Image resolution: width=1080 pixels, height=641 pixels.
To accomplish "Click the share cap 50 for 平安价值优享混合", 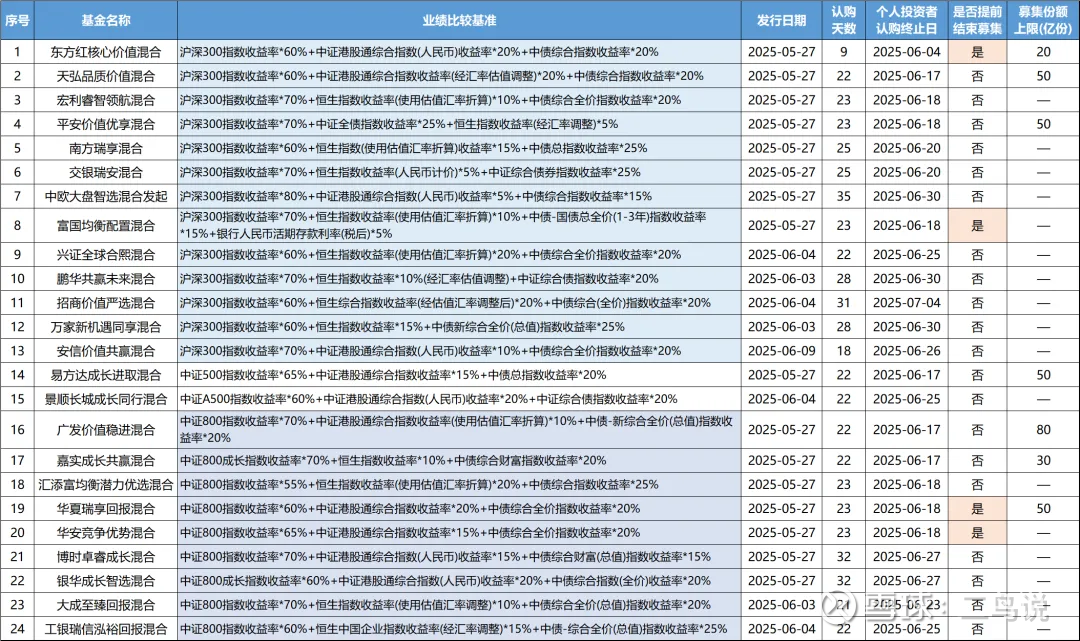I will click(1043, 124).
